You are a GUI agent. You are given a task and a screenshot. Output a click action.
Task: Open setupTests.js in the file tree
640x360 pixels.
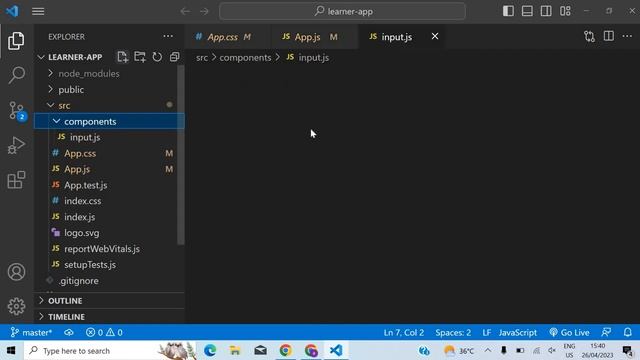click(x=109, y=264)
